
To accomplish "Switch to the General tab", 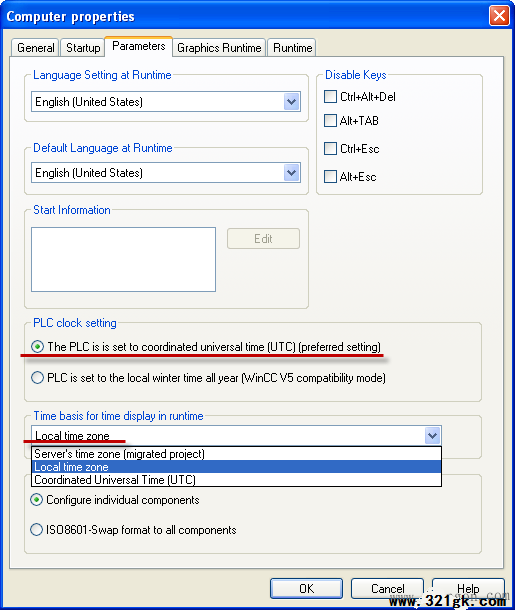I will pos(35,48).
